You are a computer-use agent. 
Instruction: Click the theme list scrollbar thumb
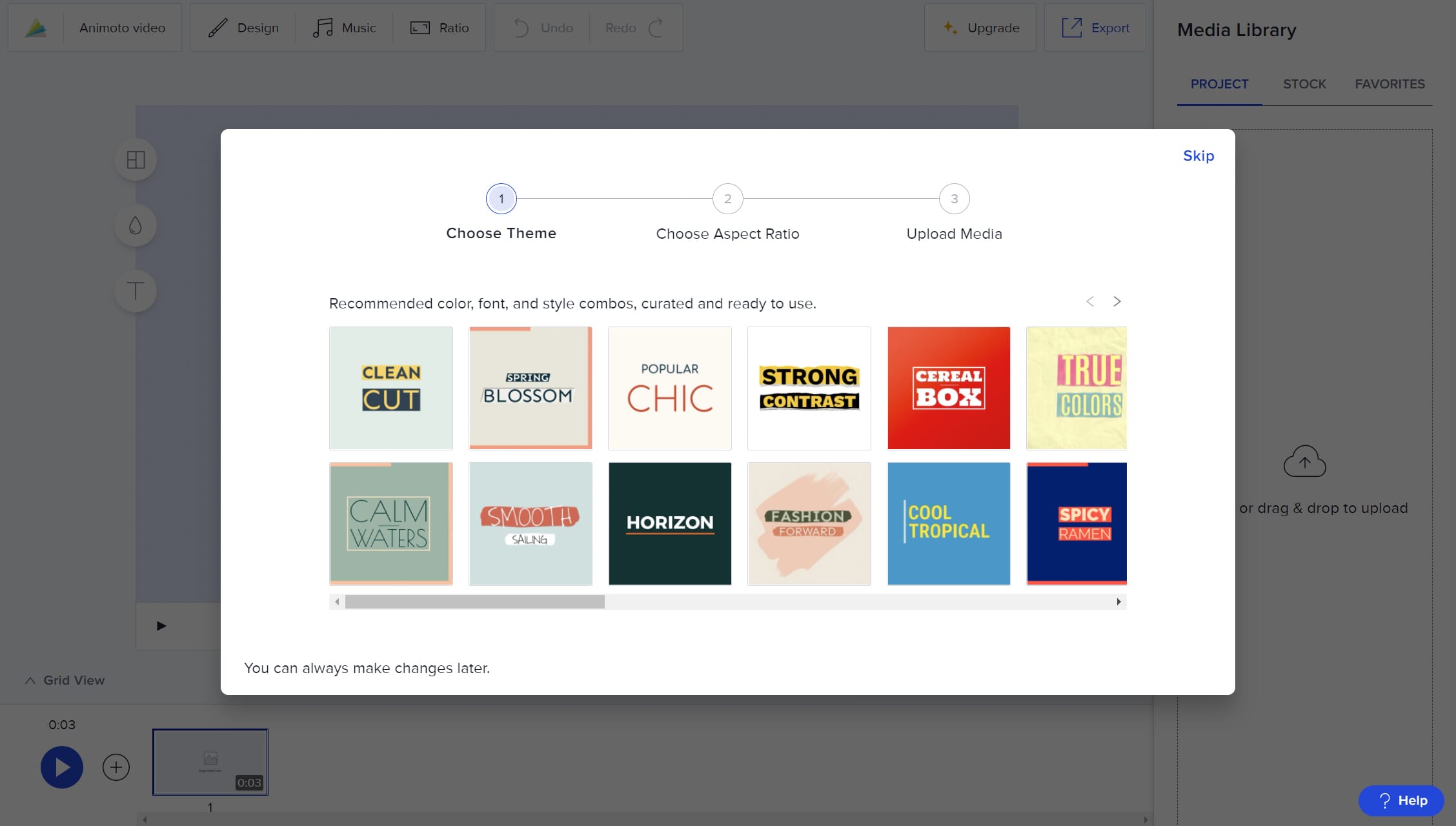(475, 601)
